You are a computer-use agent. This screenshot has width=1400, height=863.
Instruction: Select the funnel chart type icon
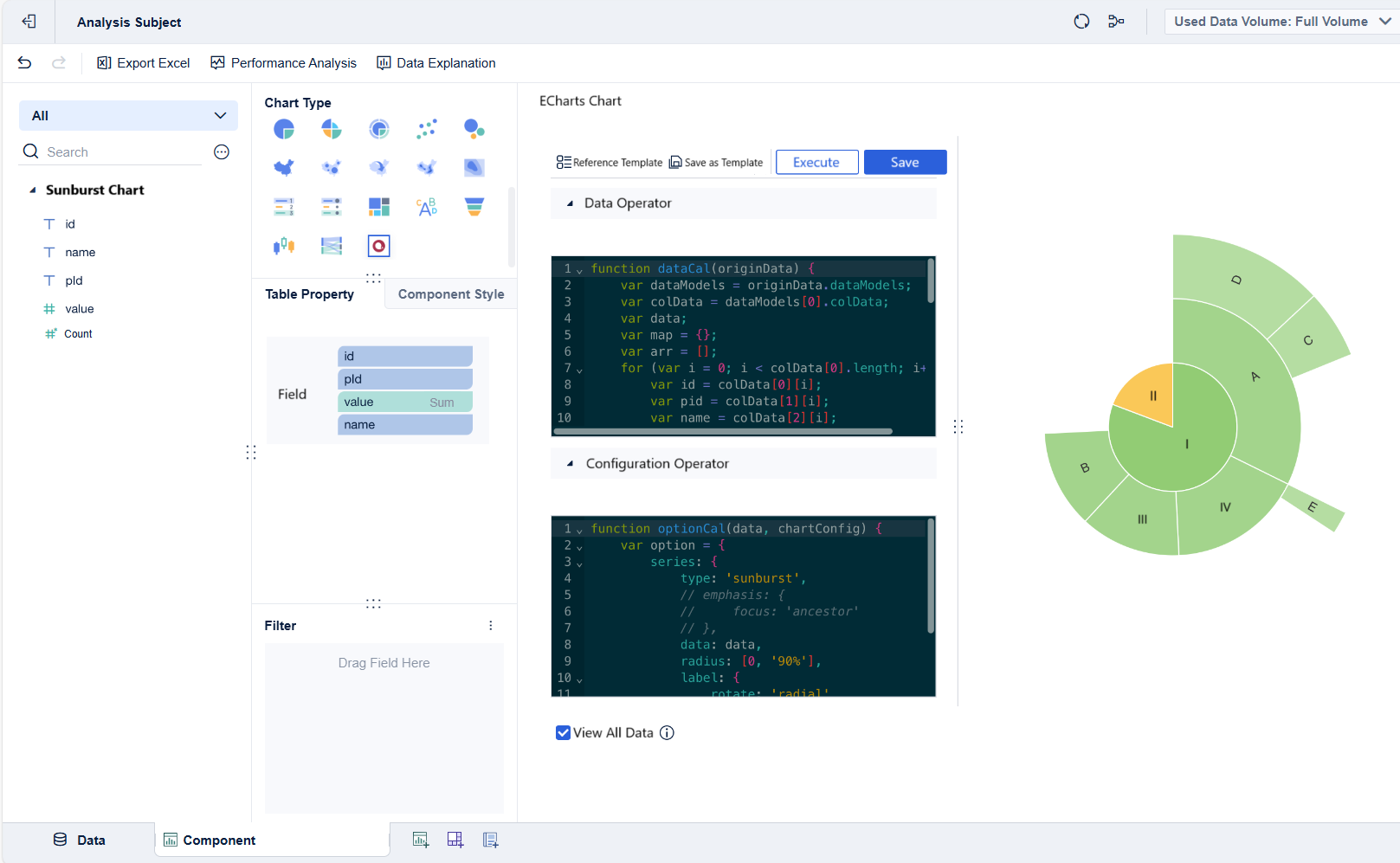pyautogui.click(x=474, y=207)
